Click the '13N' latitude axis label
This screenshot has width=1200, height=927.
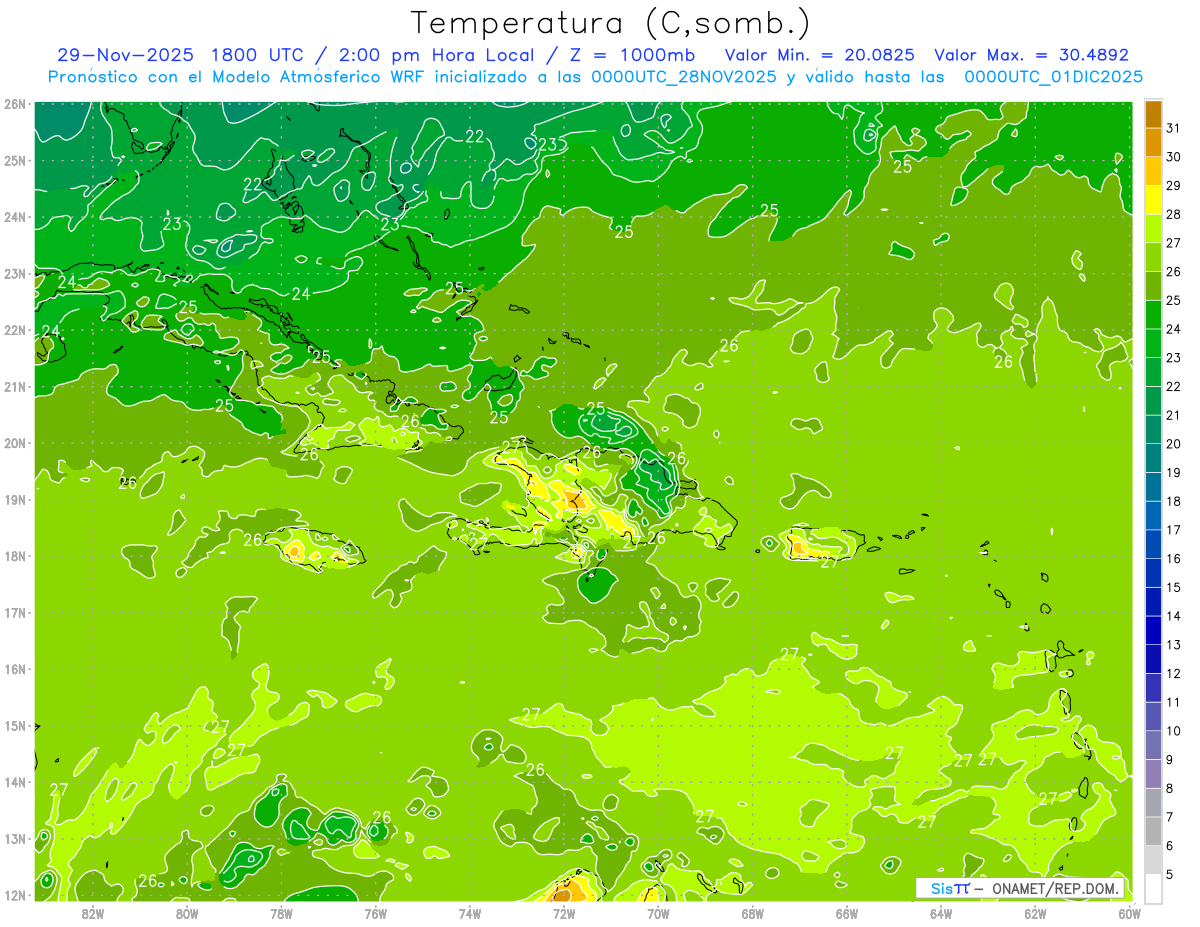[x=15, y=838]
